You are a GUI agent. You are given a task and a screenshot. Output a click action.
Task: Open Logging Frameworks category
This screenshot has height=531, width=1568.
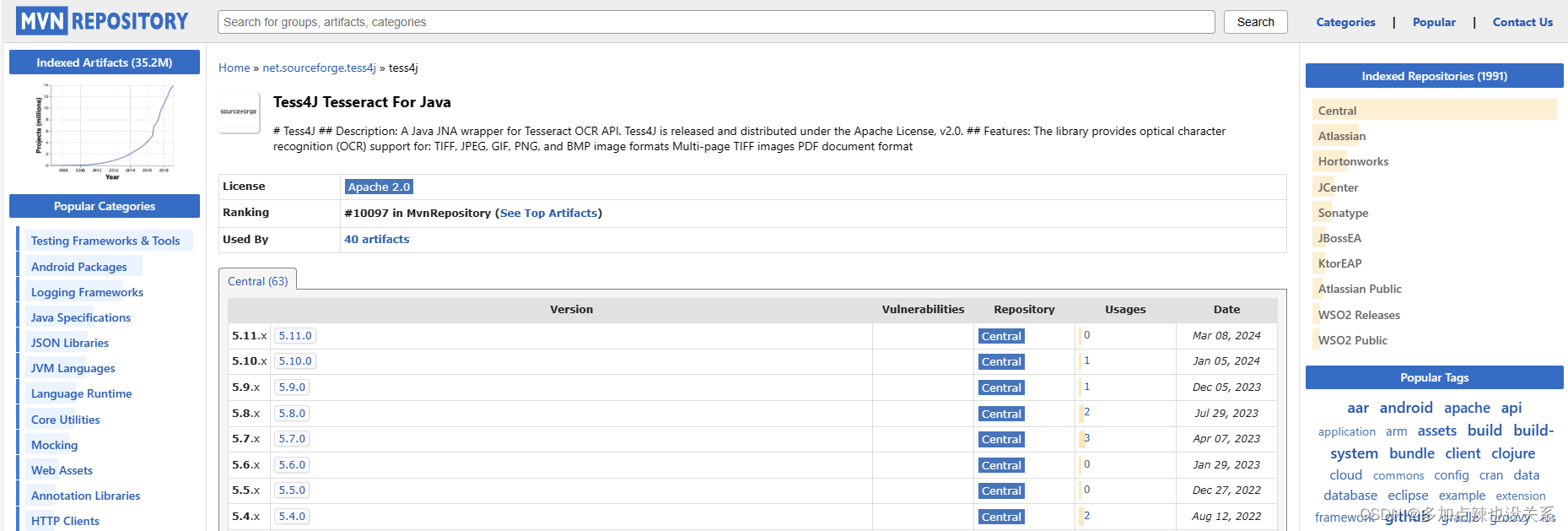tap(87, 292)
